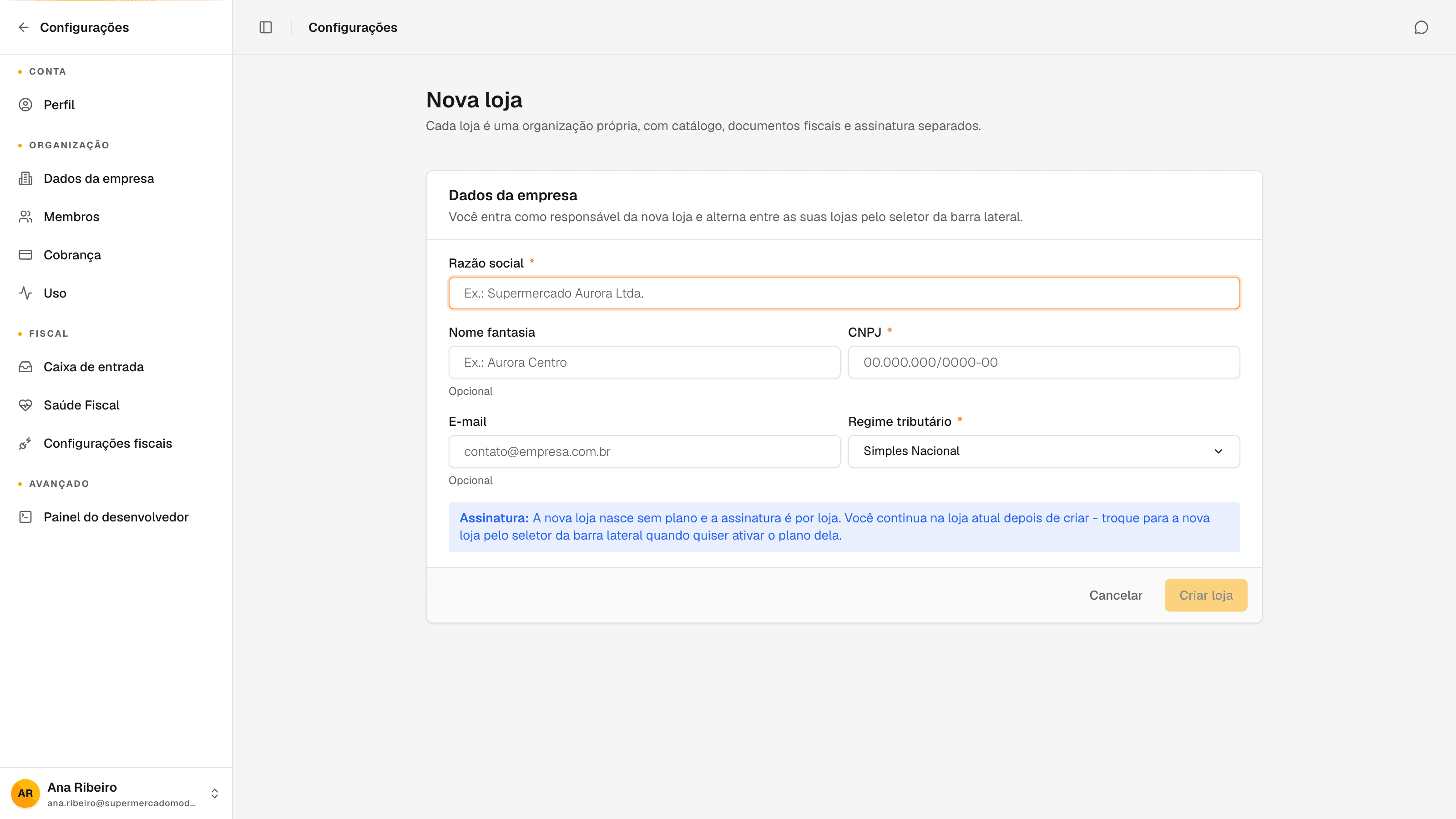Click the Painel do desenvolvedor terminal icon
This screenshot has height=819, width=1456.
25,516
